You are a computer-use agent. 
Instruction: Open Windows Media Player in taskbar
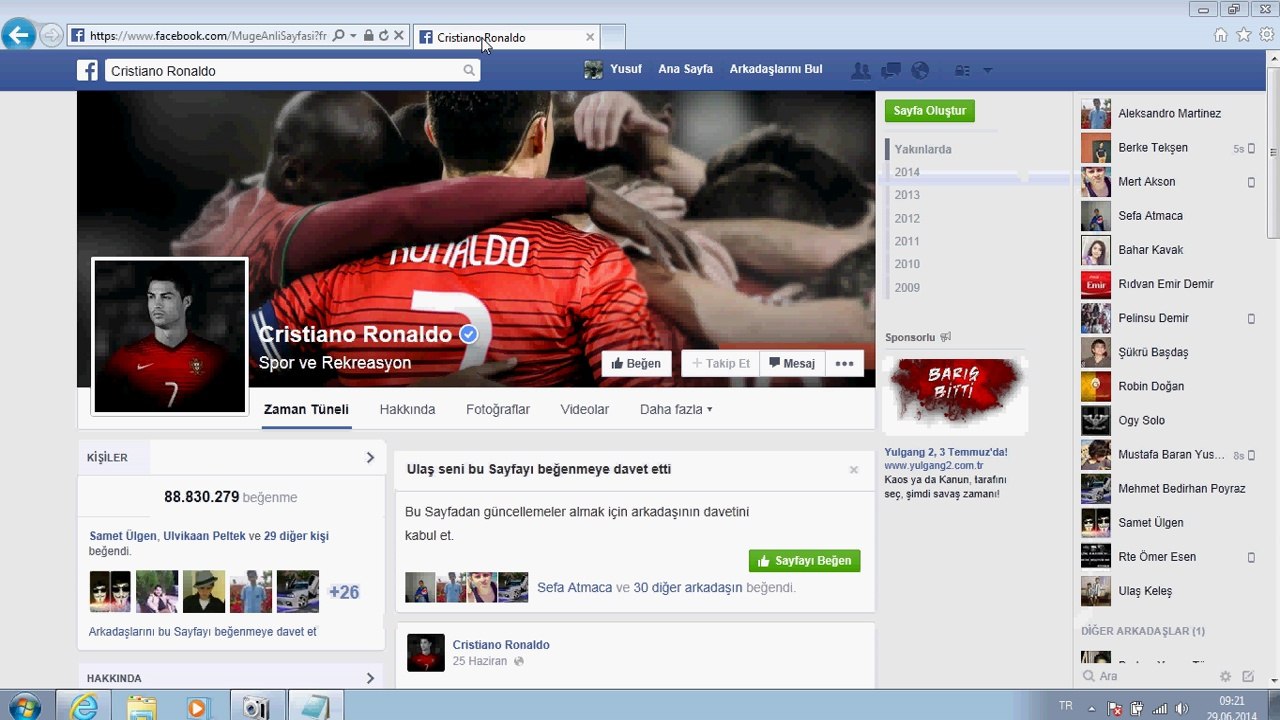(197, 707)
